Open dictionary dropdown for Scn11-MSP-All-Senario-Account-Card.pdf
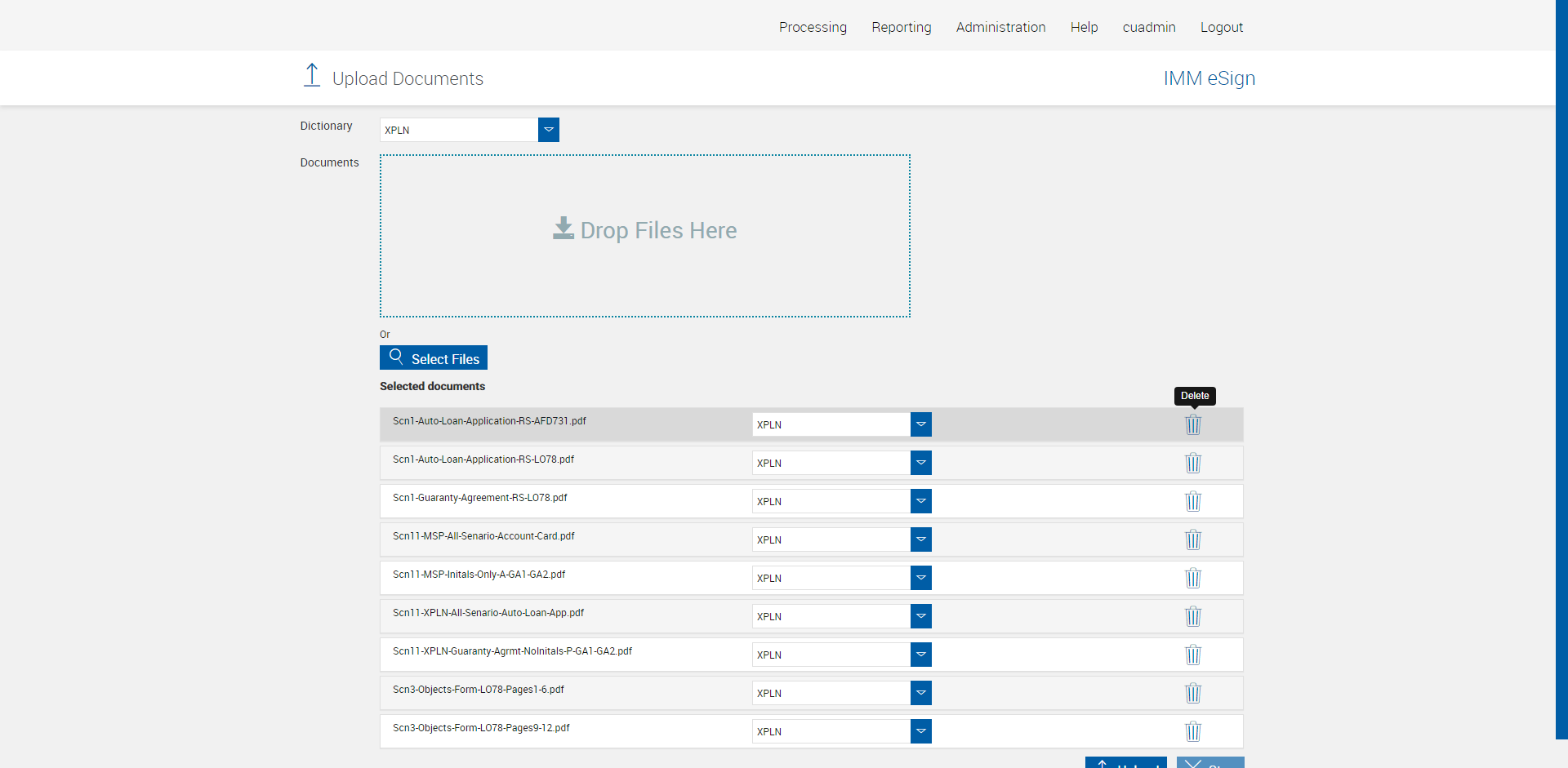Screen dimensions: 1568x768 click(920, 539)
